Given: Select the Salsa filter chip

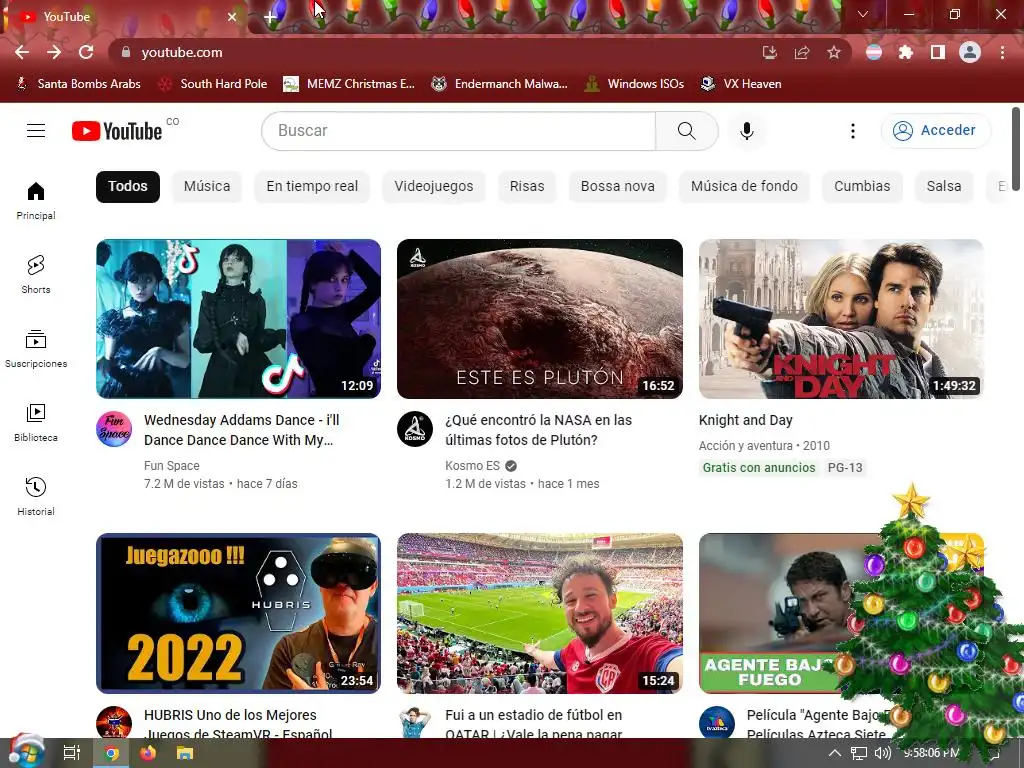Looking at the screenshot, I should tap(944, 186).
